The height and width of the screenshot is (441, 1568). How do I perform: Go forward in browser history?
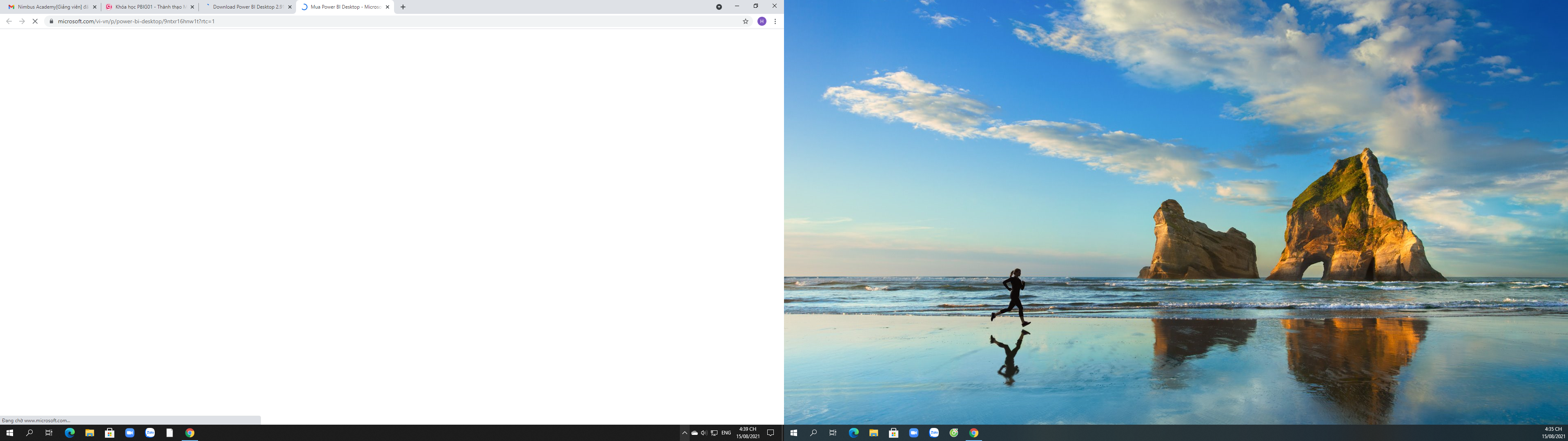point(22,21)
